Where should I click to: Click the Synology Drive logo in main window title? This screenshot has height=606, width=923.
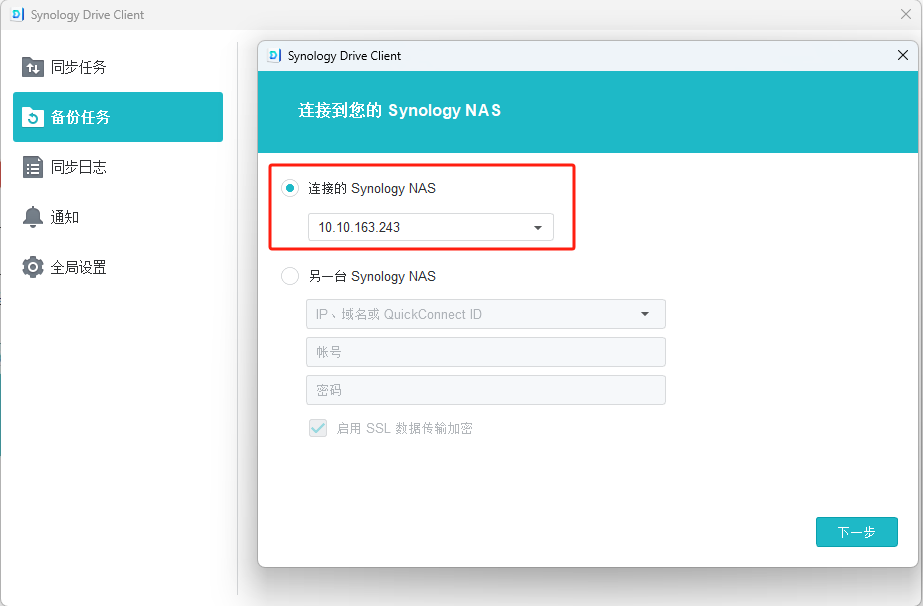click(18, 15)
